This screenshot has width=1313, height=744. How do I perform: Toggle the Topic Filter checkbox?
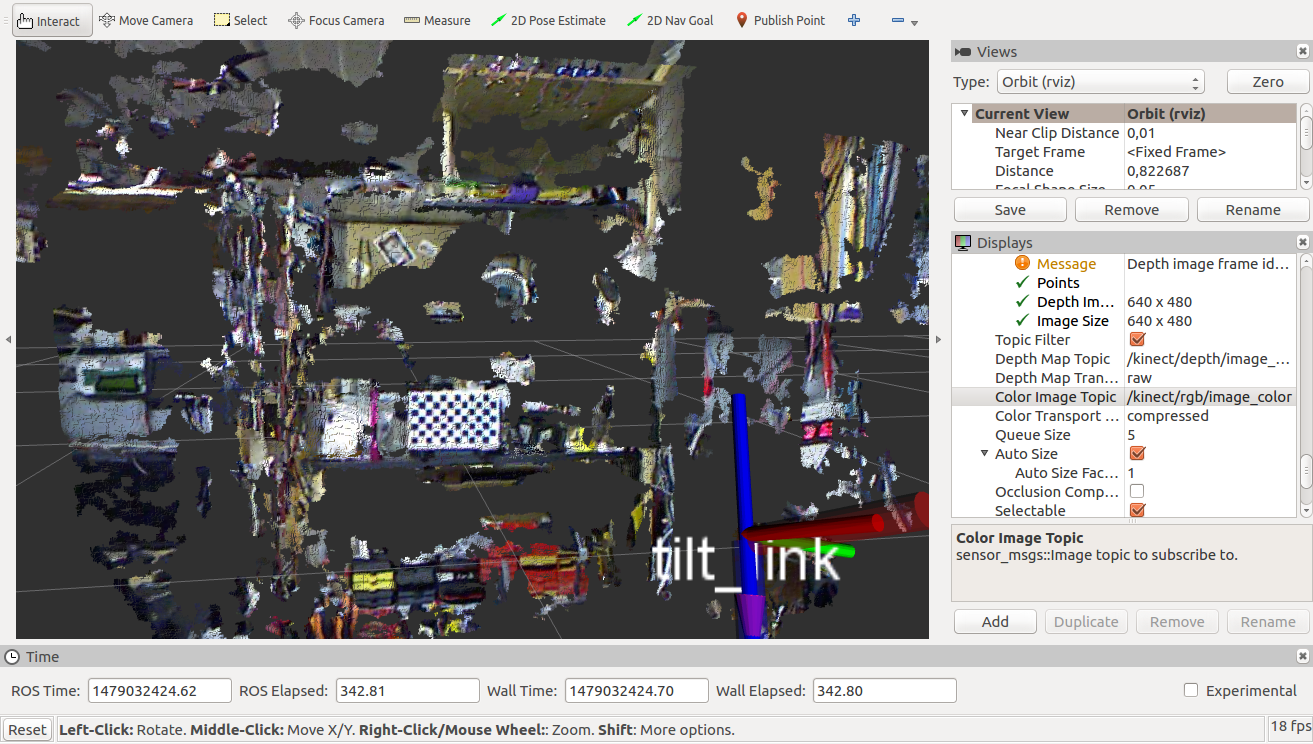point(1136,340)
